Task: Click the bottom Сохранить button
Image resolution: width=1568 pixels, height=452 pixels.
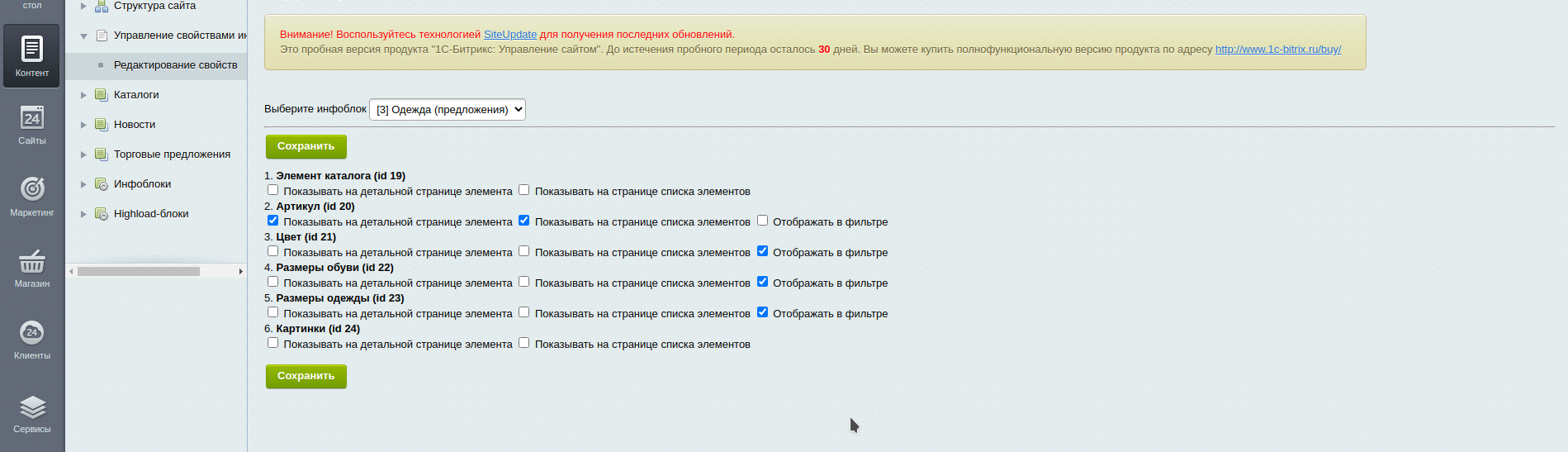Action: 306,376
